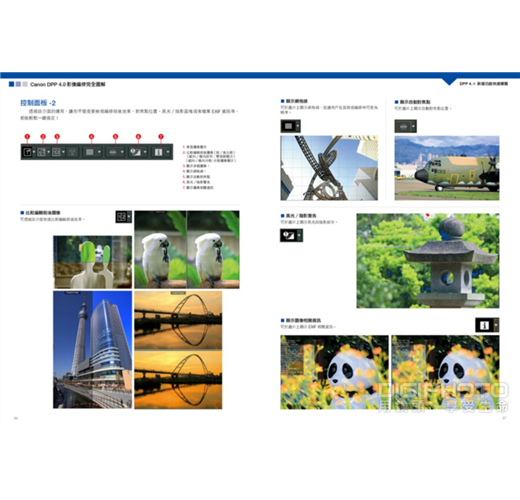Click the dimmed icon after multiple image display
The width and height of the screenshot is (520, 500).
click(72, 152)
